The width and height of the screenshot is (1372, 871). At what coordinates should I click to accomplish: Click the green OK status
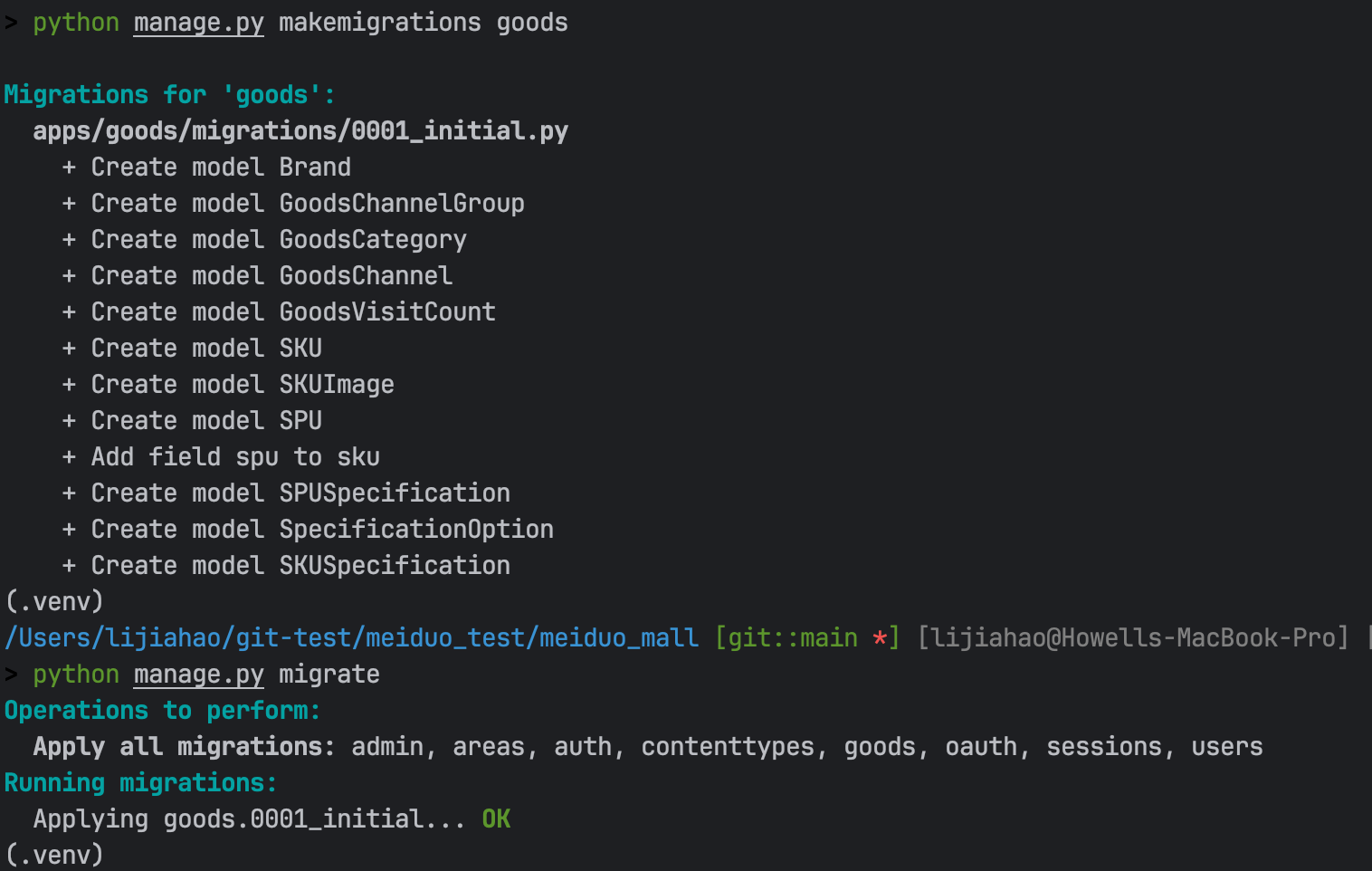pyautogui.click(x=496, y=819)
